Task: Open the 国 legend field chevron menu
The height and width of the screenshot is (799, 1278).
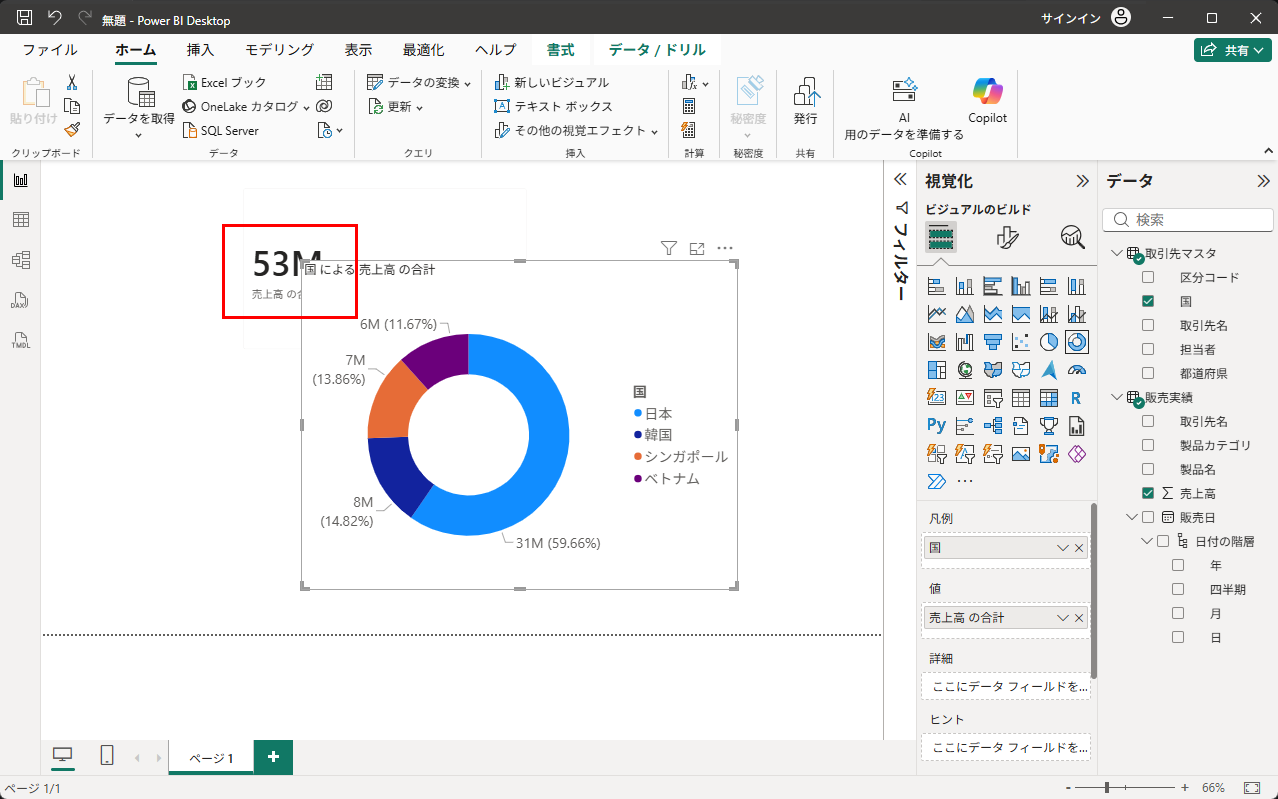Action: pos(1062,548)
